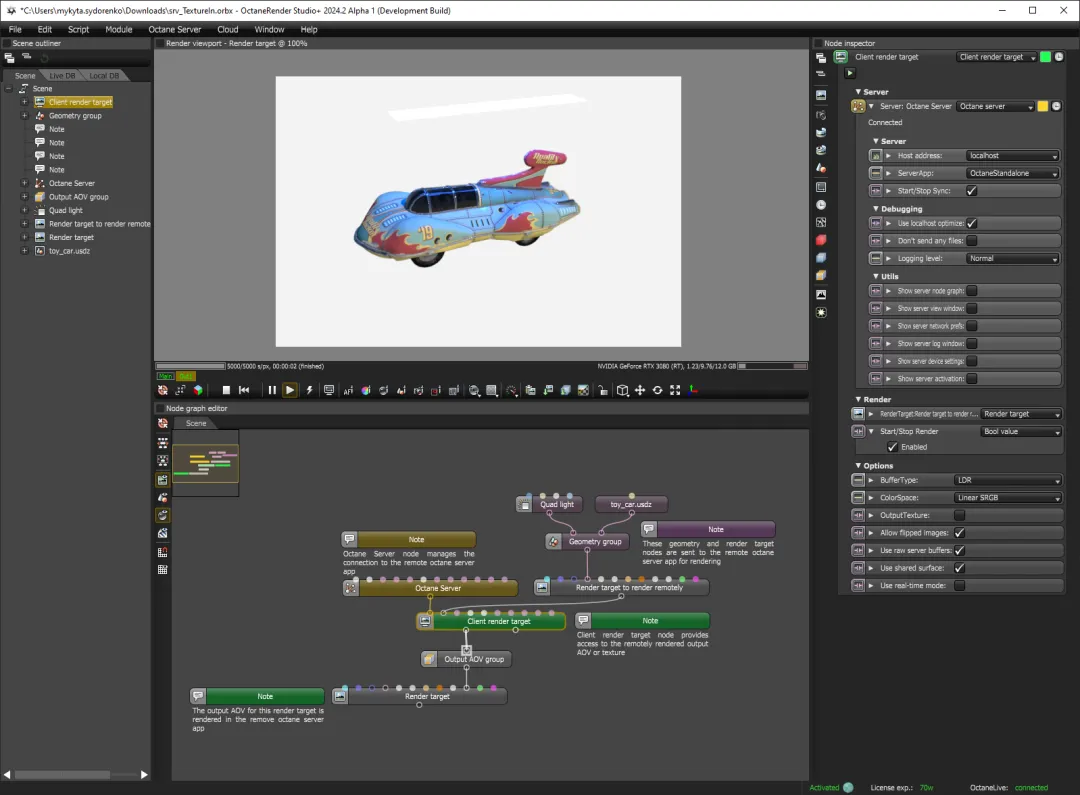Pause the render in viewport toolbar
The width and height of the screenshot is (1080, 795).
271,390
